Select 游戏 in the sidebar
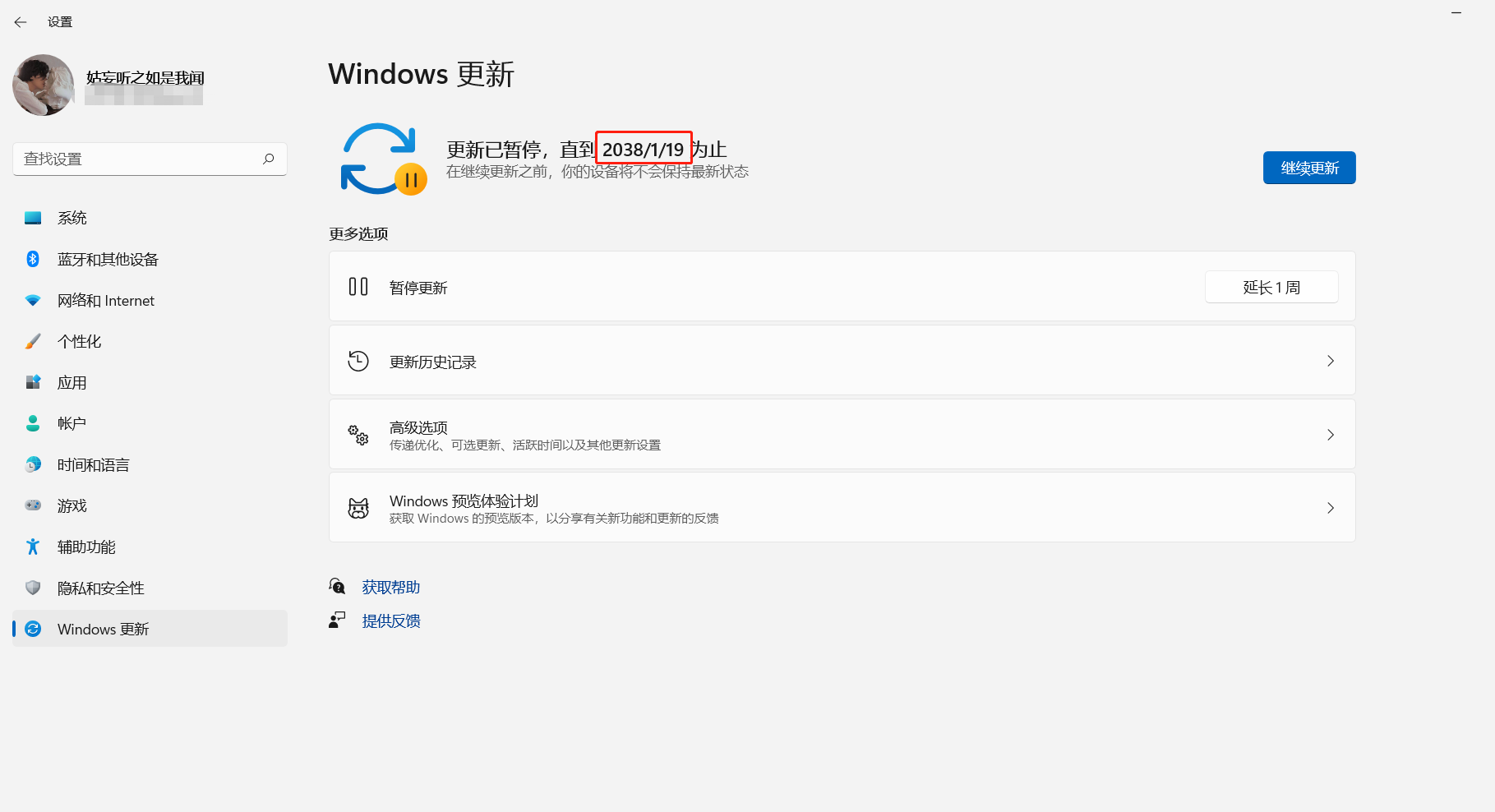The width and height of the screenshot is (1495, 812). click(x=150, y=505)
